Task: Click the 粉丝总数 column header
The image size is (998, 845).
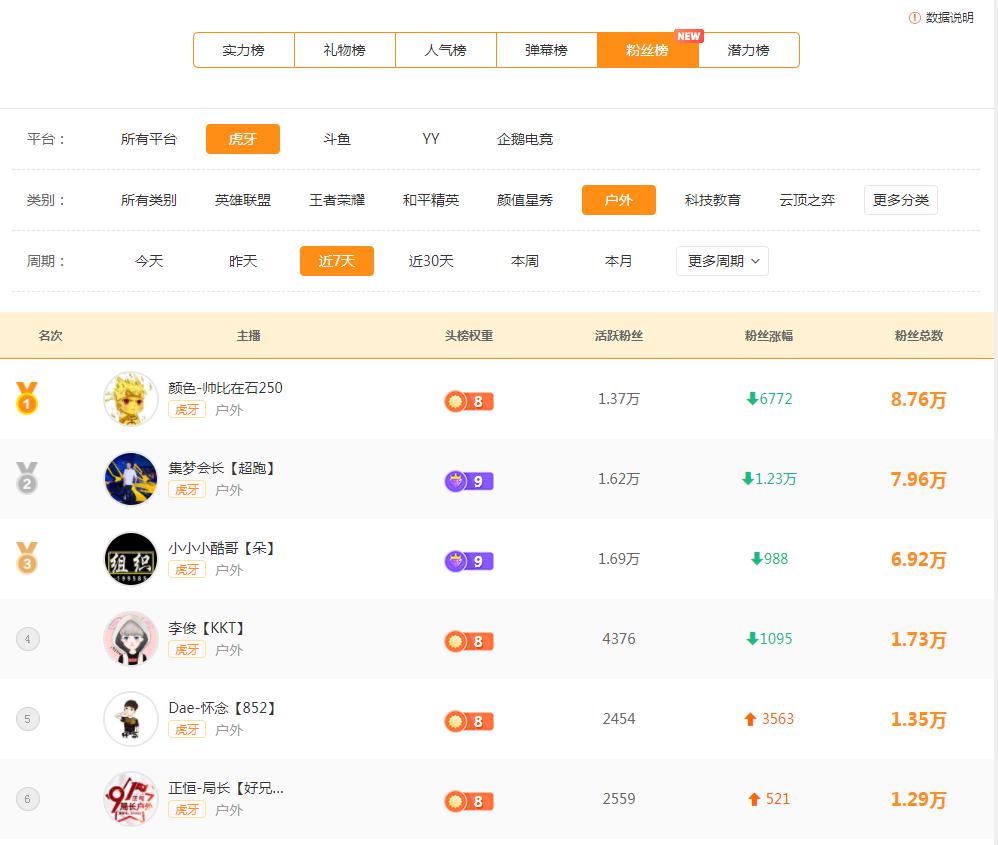Action: (x=918, y=336)
